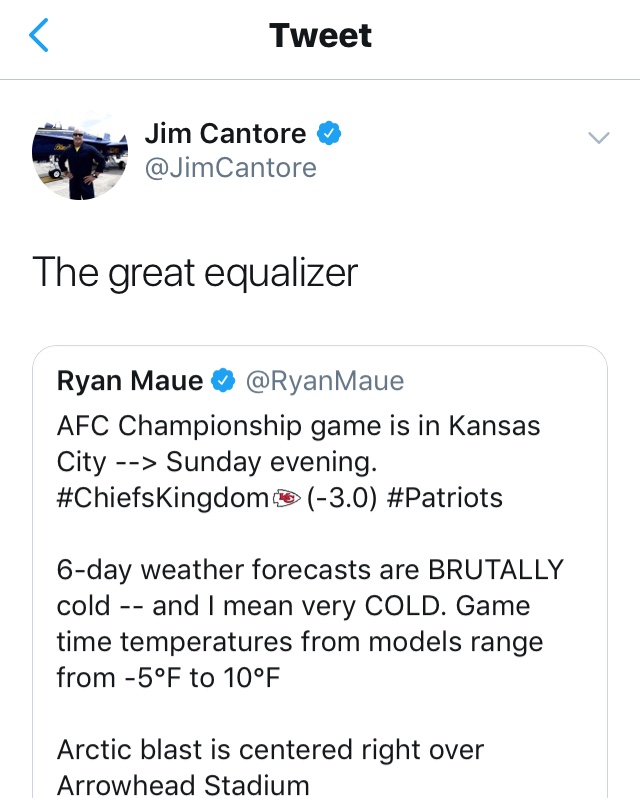
Task: Open the Jim Cantore display name
Action: [227, 133]
